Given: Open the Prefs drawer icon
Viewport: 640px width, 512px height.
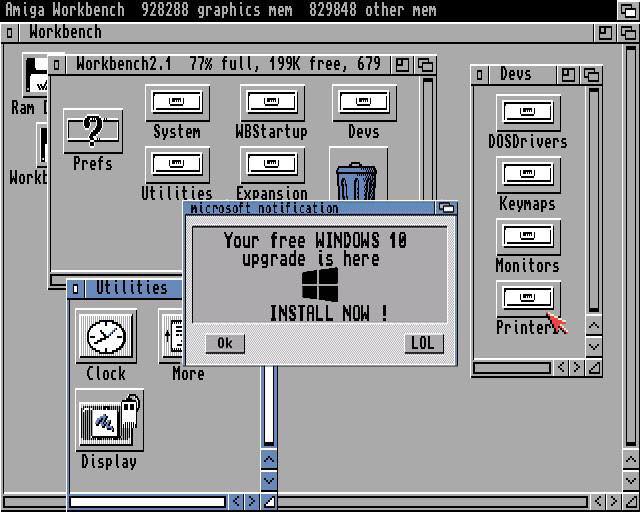Looking at the screenshot, I should point(92,131).
